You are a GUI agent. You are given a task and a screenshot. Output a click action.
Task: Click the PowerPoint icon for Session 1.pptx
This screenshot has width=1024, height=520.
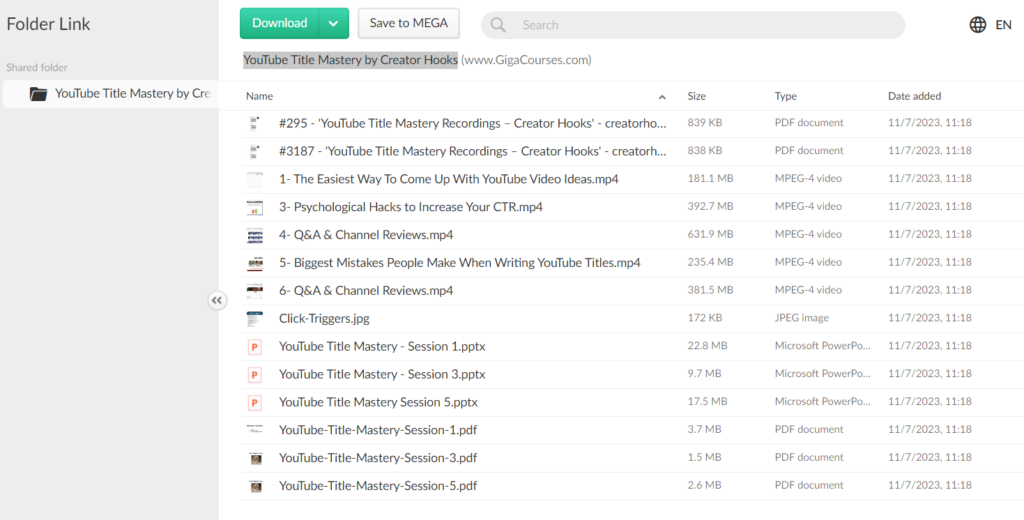(x=255, y=347)
